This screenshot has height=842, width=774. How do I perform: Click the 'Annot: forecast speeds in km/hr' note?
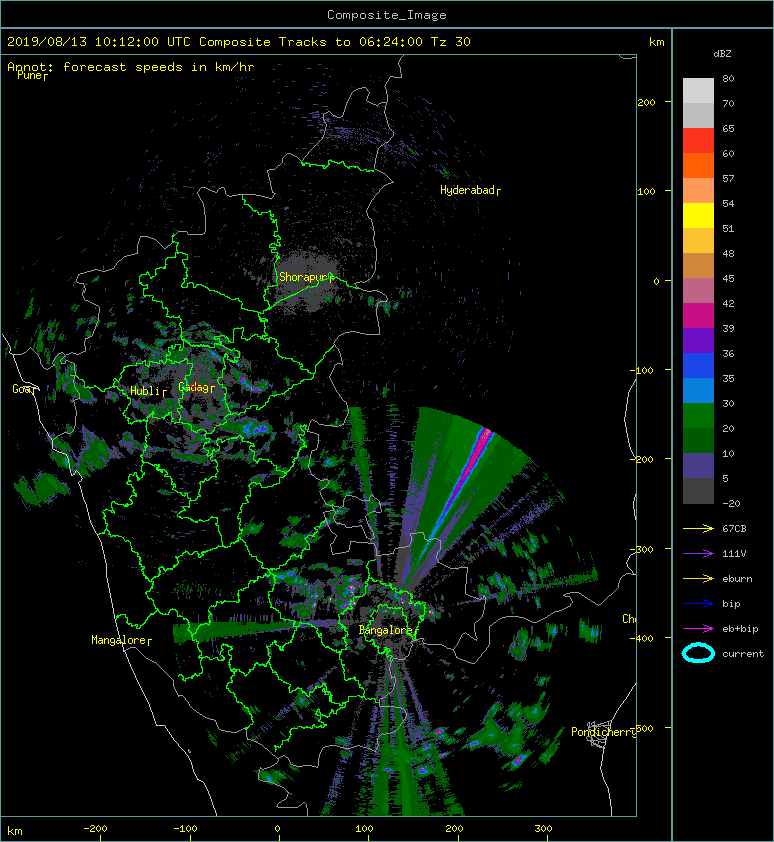[131, 67]
